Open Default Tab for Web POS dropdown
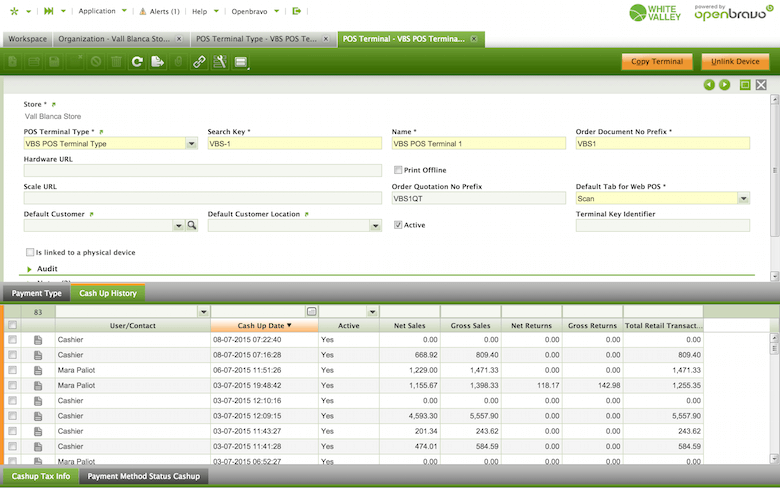 [743, 198]
